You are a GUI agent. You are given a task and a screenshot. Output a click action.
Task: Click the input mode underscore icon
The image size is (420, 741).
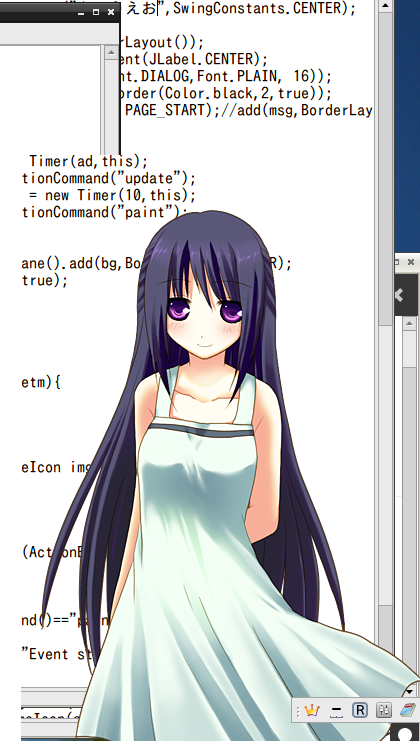[x=336, y=710]
